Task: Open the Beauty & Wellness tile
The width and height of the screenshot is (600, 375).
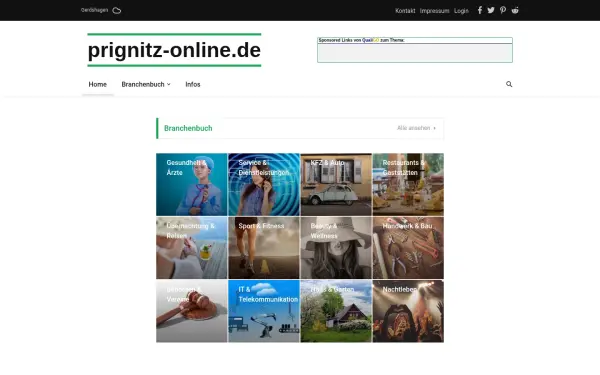Action: (336, 248)
